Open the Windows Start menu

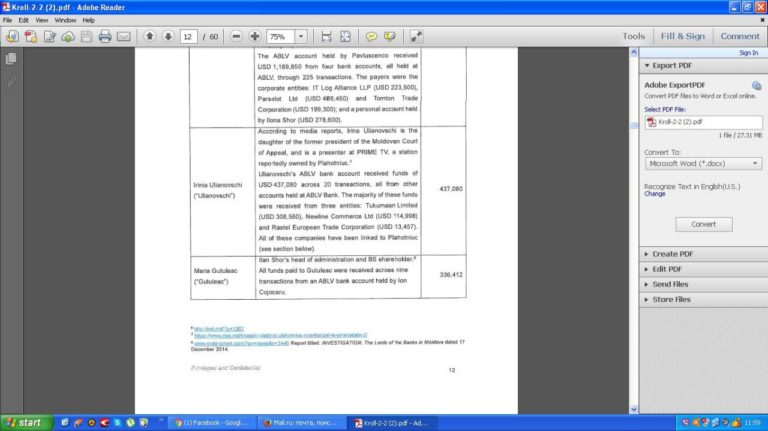(x=24, y=423)
